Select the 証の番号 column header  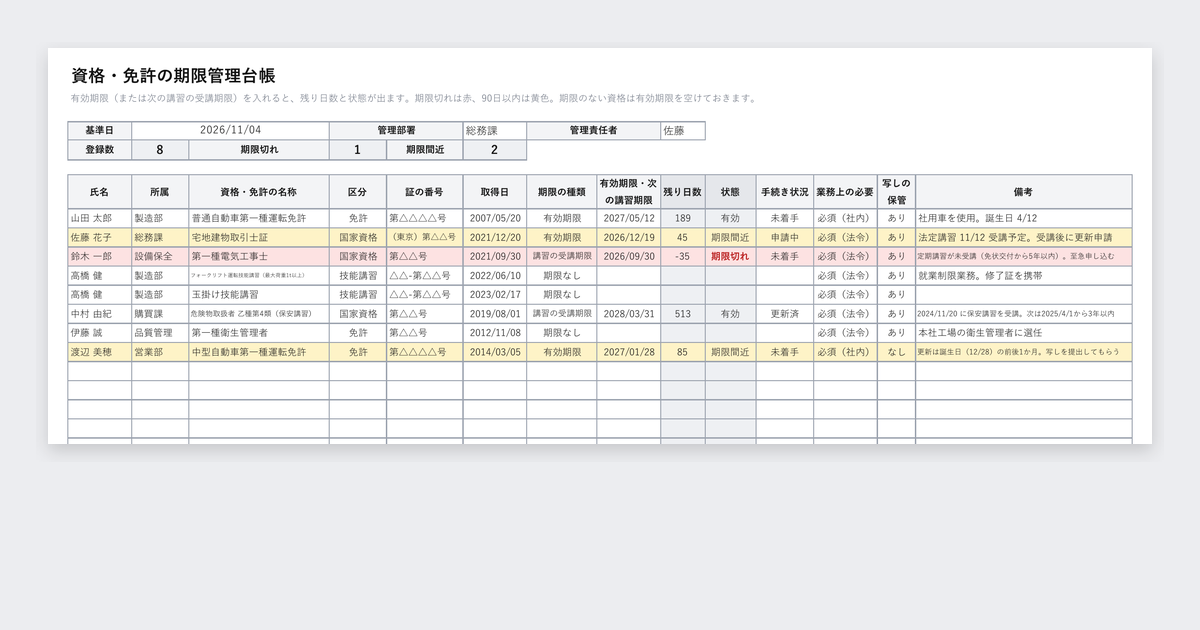(x=424, y=191)
